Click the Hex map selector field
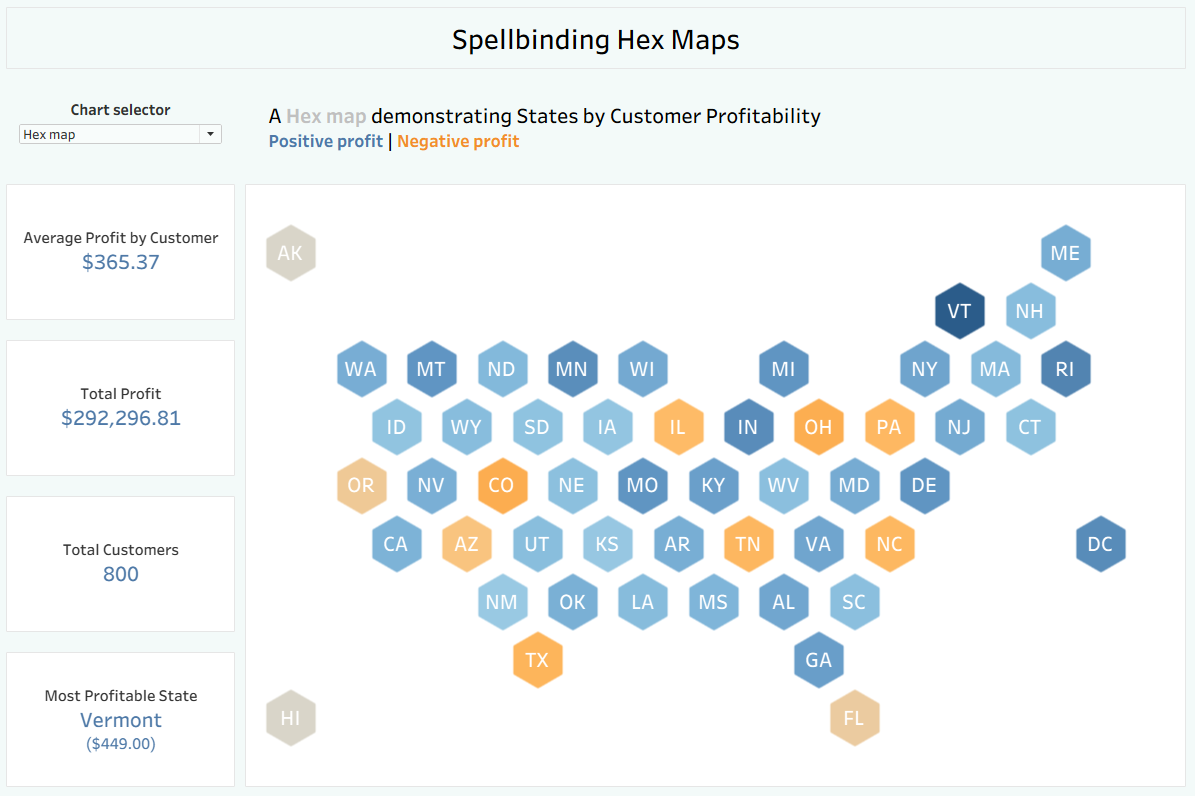Image resolution: width=1195 pixels, height=796 pixels. (110, 134)
